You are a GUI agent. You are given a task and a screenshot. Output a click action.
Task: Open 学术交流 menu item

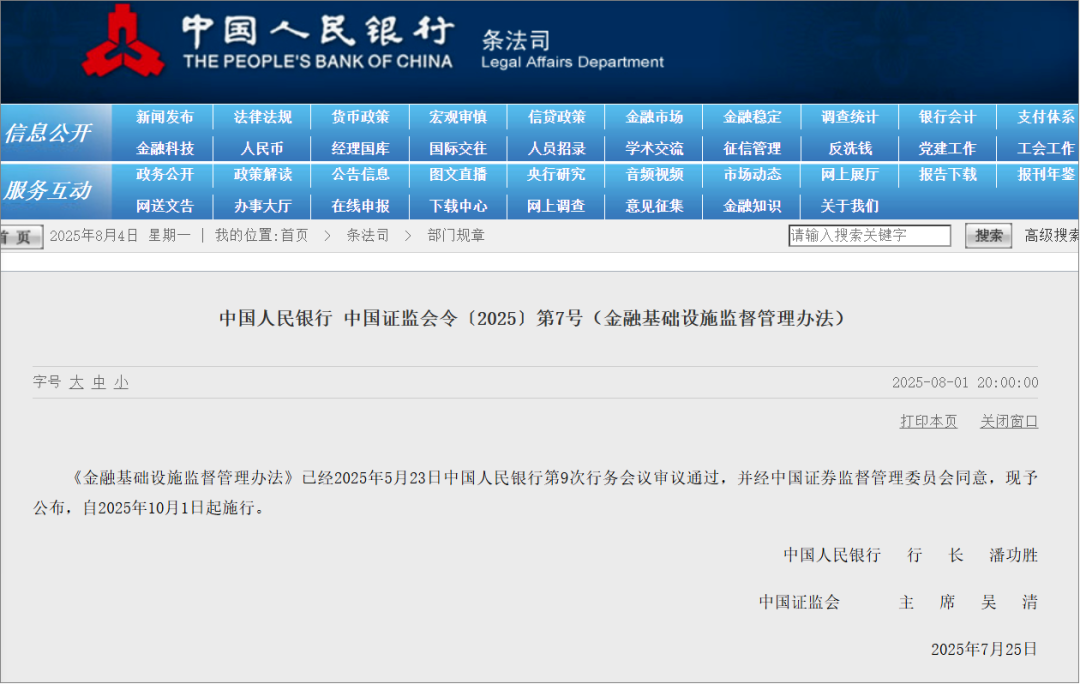coord(654,148)
